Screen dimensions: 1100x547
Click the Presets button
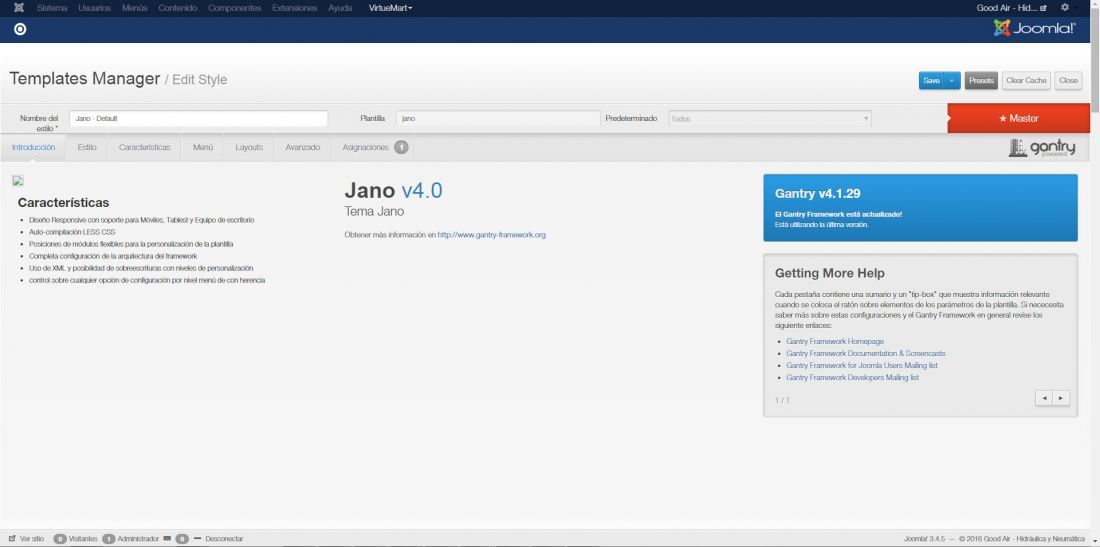981,81
